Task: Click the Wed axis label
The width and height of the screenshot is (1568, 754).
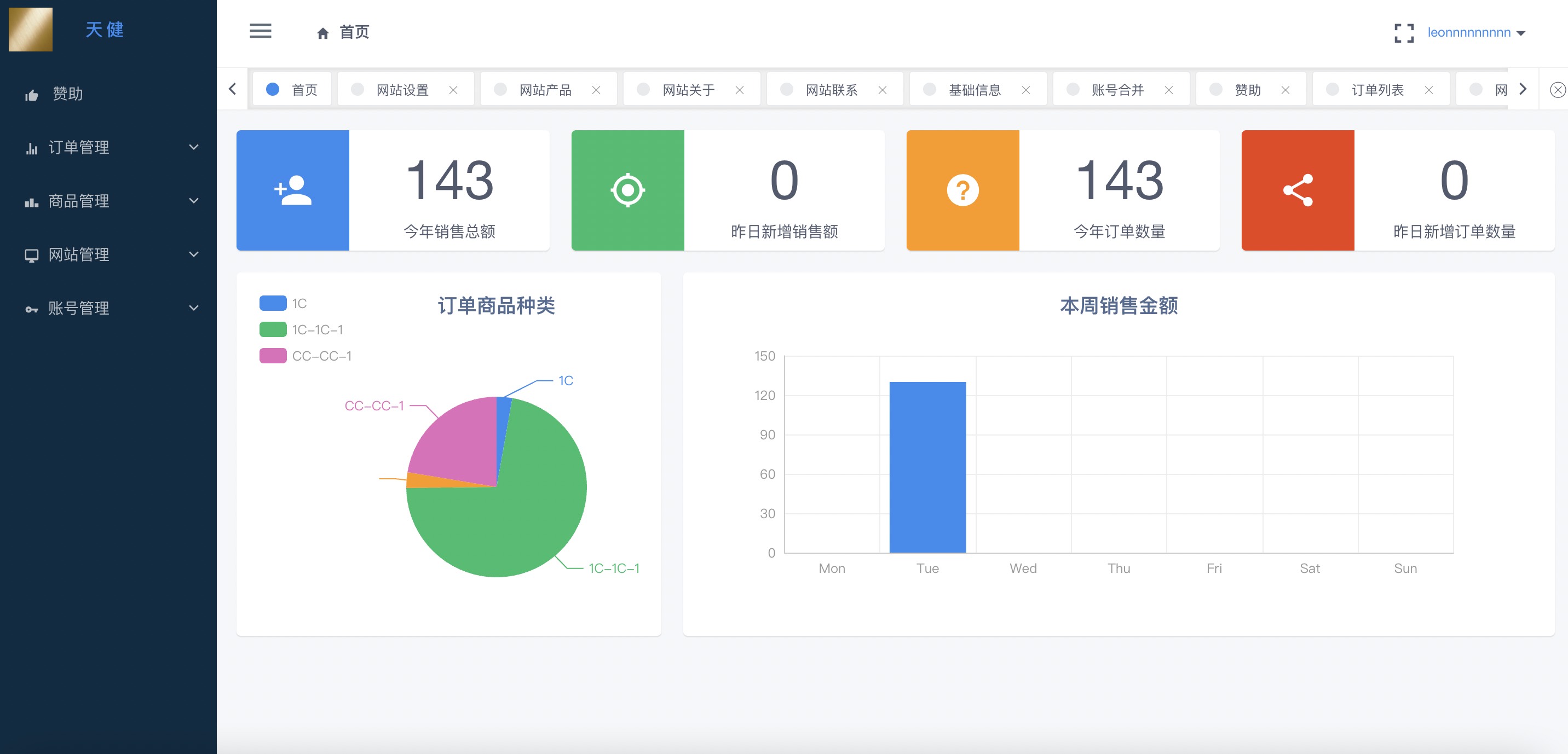Action: point(1023,569)
